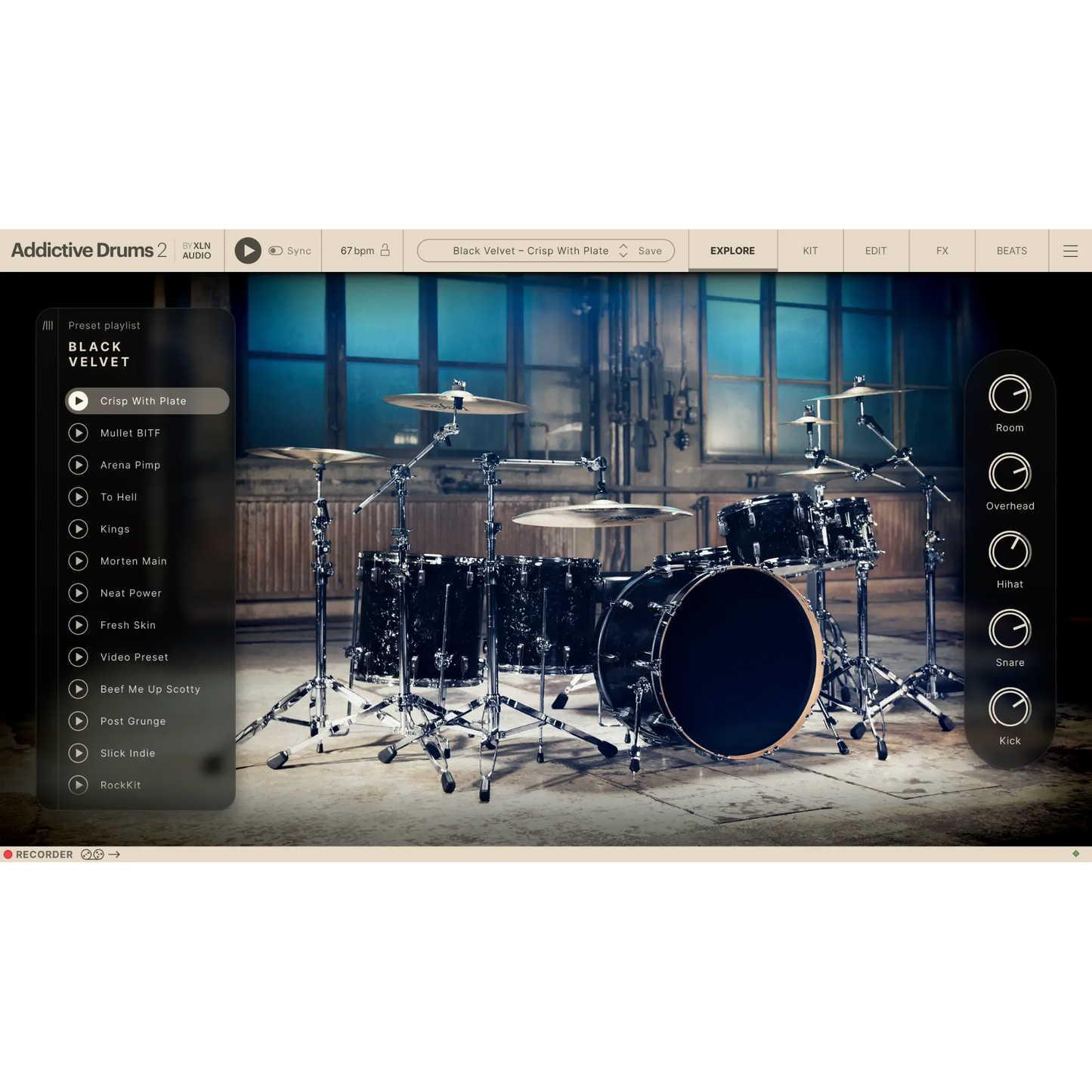Click the tempo lock icon

pos(385,250)
